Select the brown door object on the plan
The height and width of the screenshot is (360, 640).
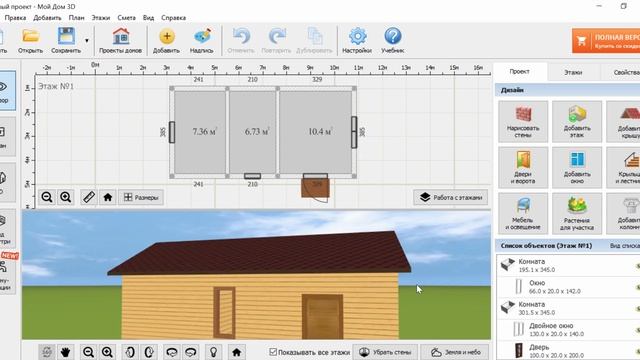pyautogui.click(x=315, y=188)
